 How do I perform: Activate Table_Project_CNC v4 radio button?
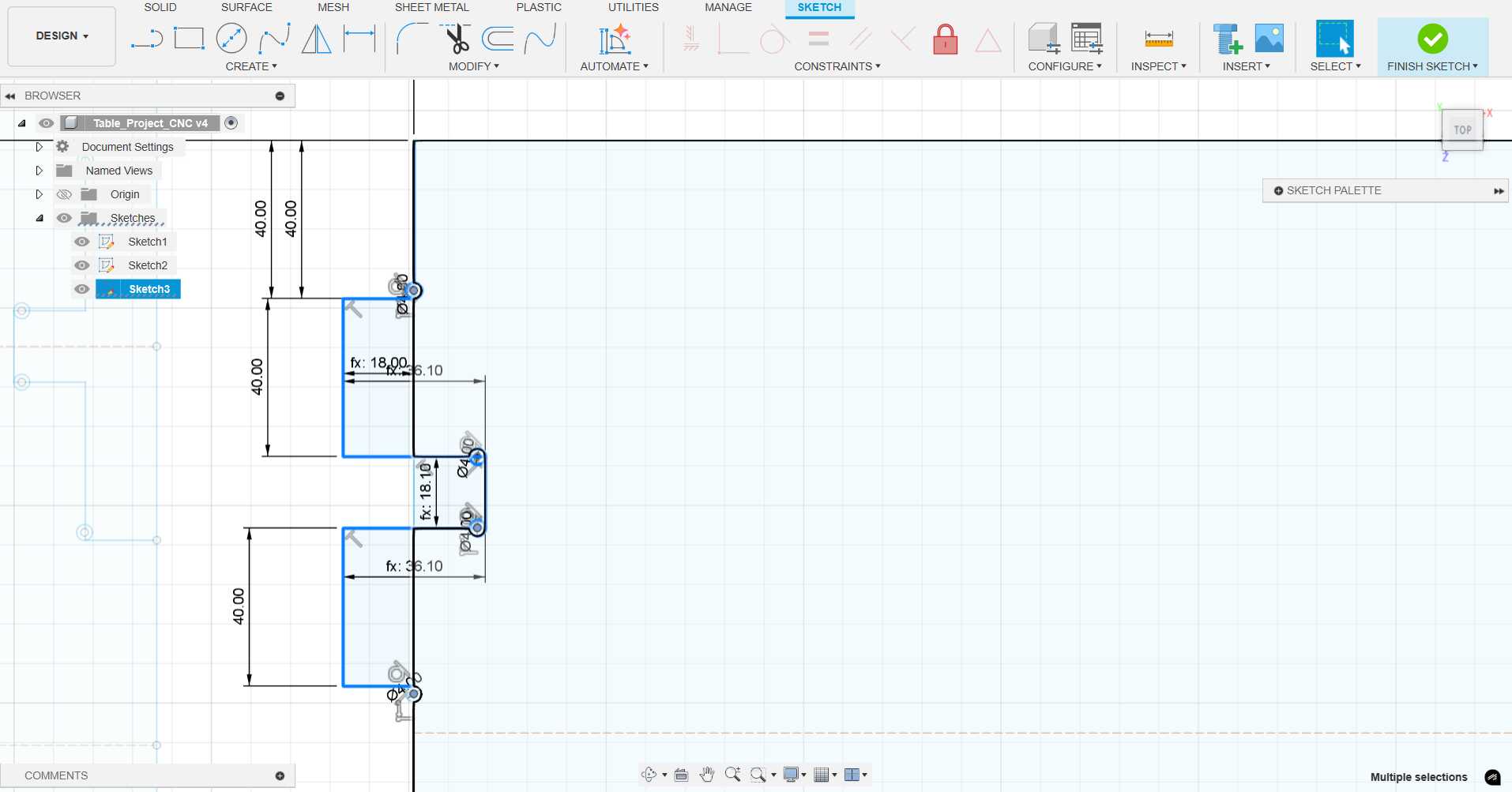[231, 122]
